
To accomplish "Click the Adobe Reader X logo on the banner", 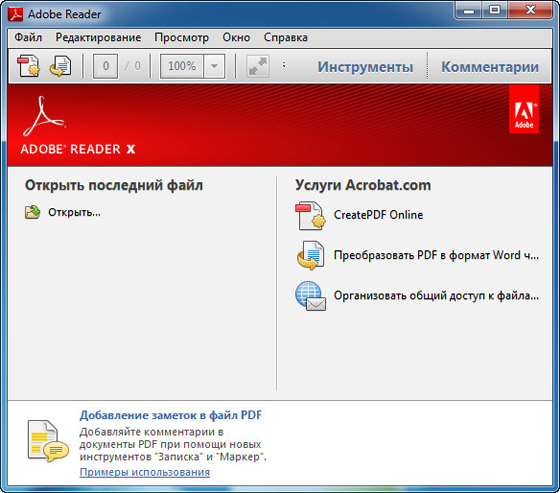I will [x=78, y=125].
